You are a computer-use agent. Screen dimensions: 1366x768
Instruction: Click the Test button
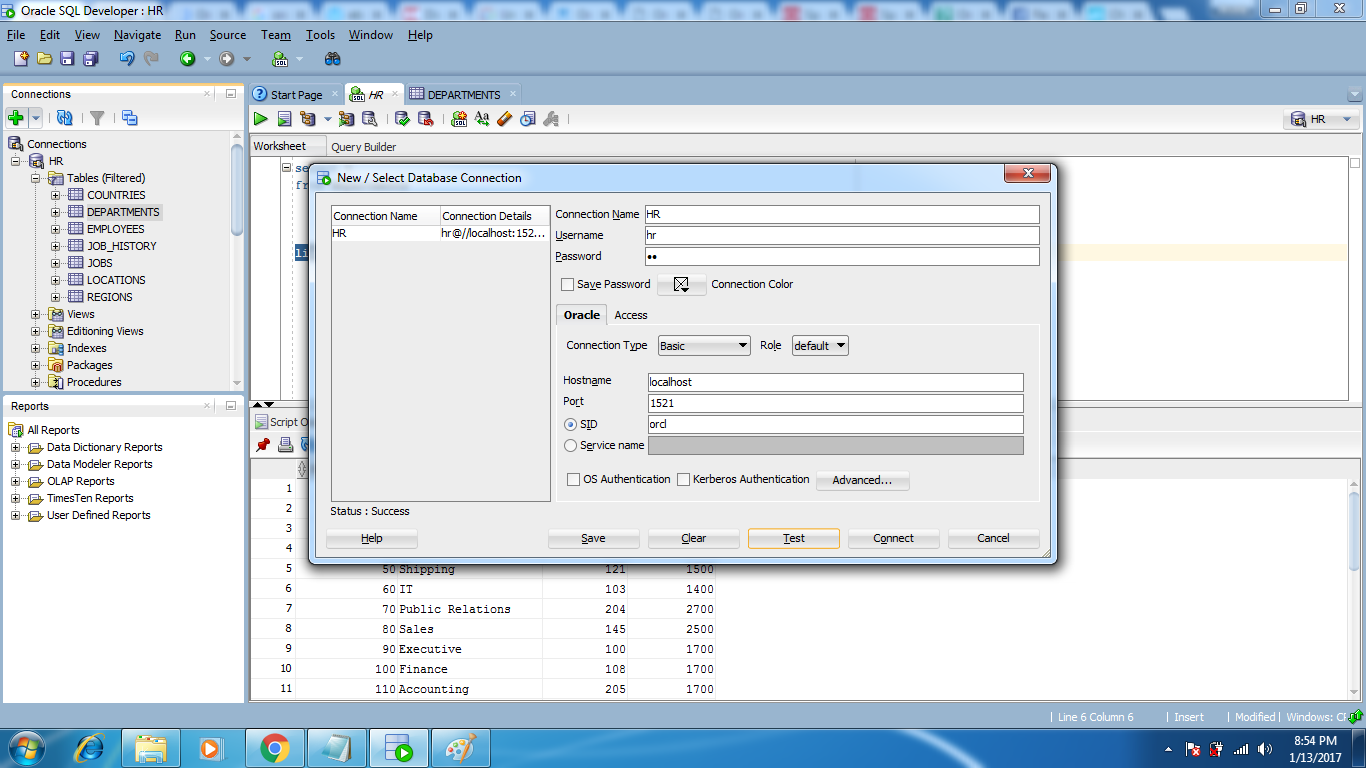tap(794, 538)
